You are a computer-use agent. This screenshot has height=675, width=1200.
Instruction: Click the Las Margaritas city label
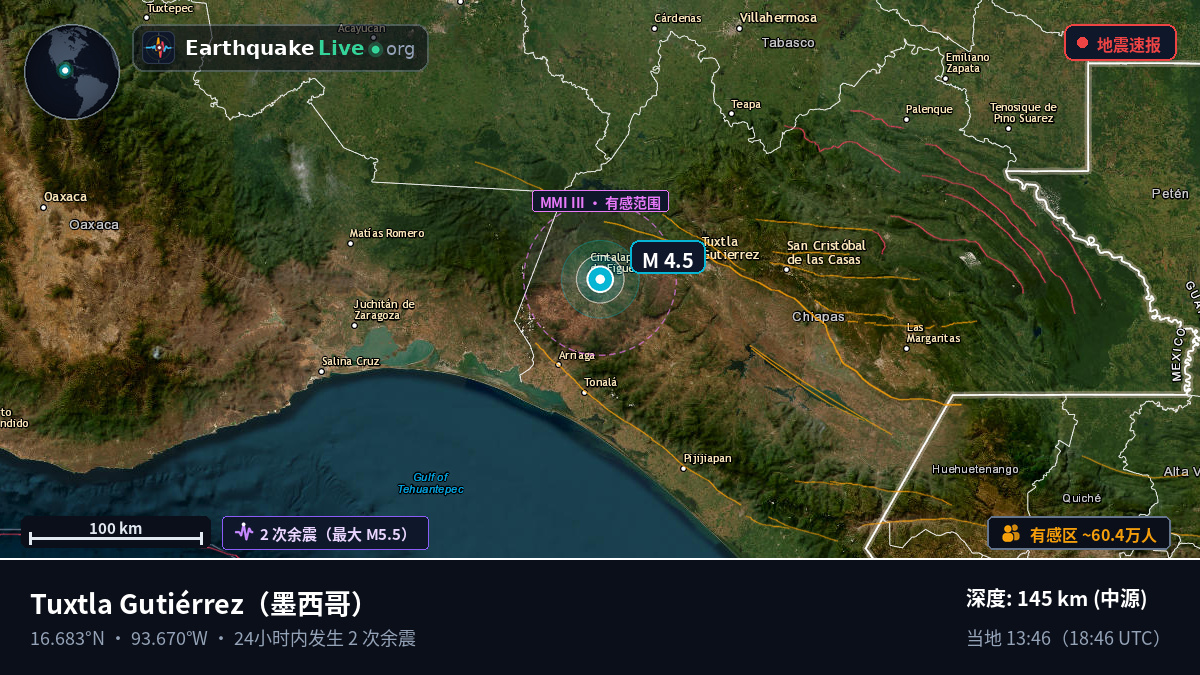point(933,333)
